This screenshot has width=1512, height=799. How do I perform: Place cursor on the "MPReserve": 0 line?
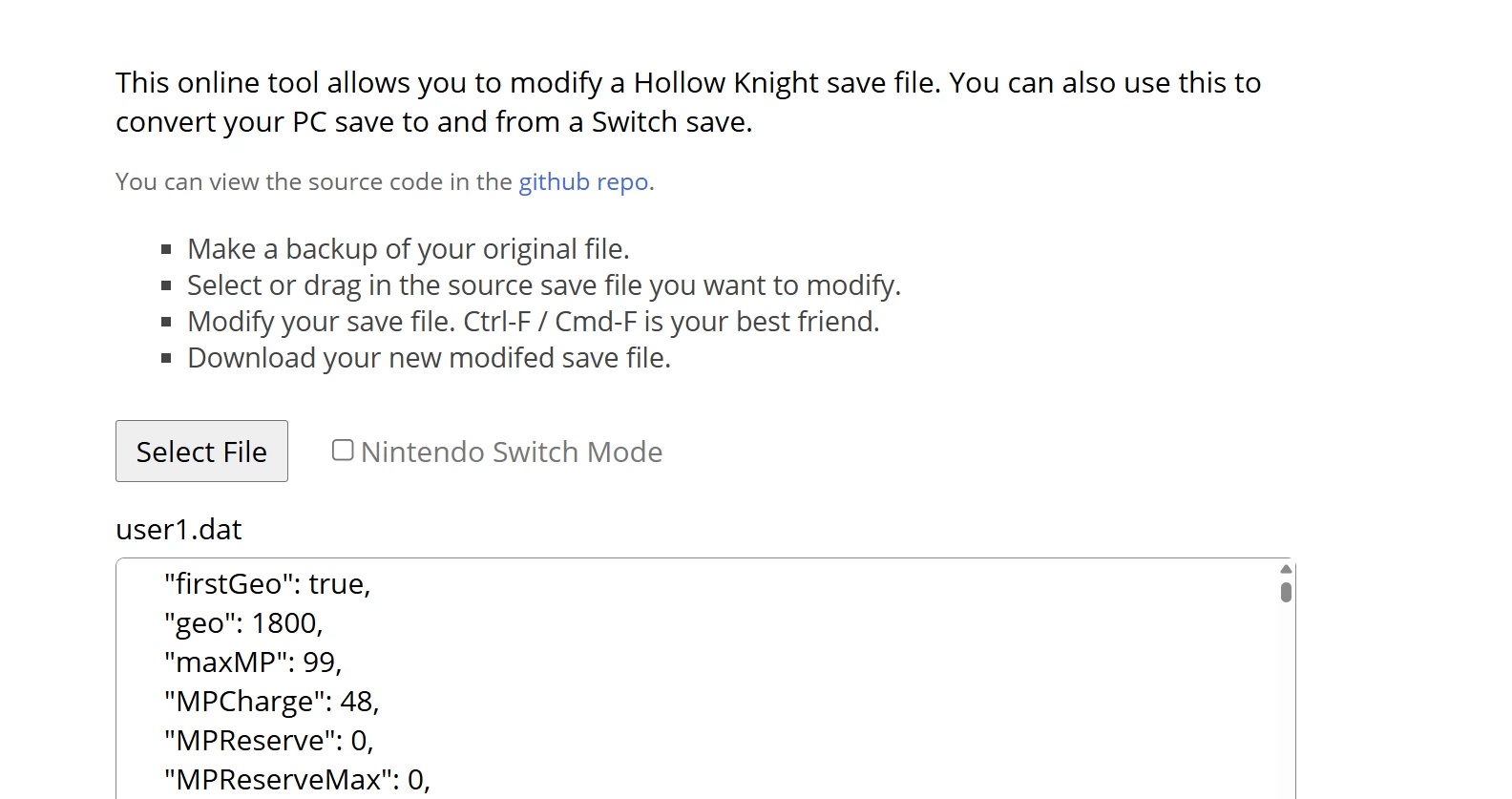tap(268, 741)
